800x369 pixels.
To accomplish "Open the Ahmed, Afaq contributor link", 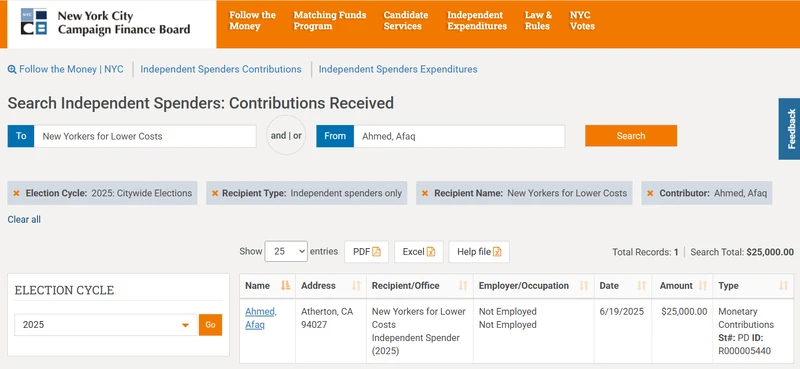I will 261,318.
